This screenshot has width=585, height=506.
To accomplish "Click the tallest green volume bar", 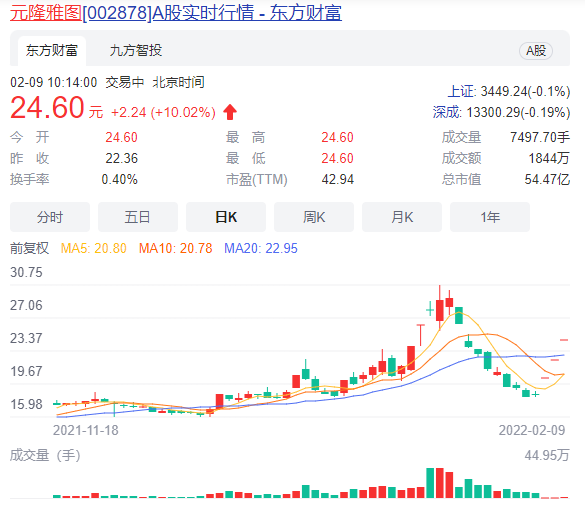I will coord(430,483).
